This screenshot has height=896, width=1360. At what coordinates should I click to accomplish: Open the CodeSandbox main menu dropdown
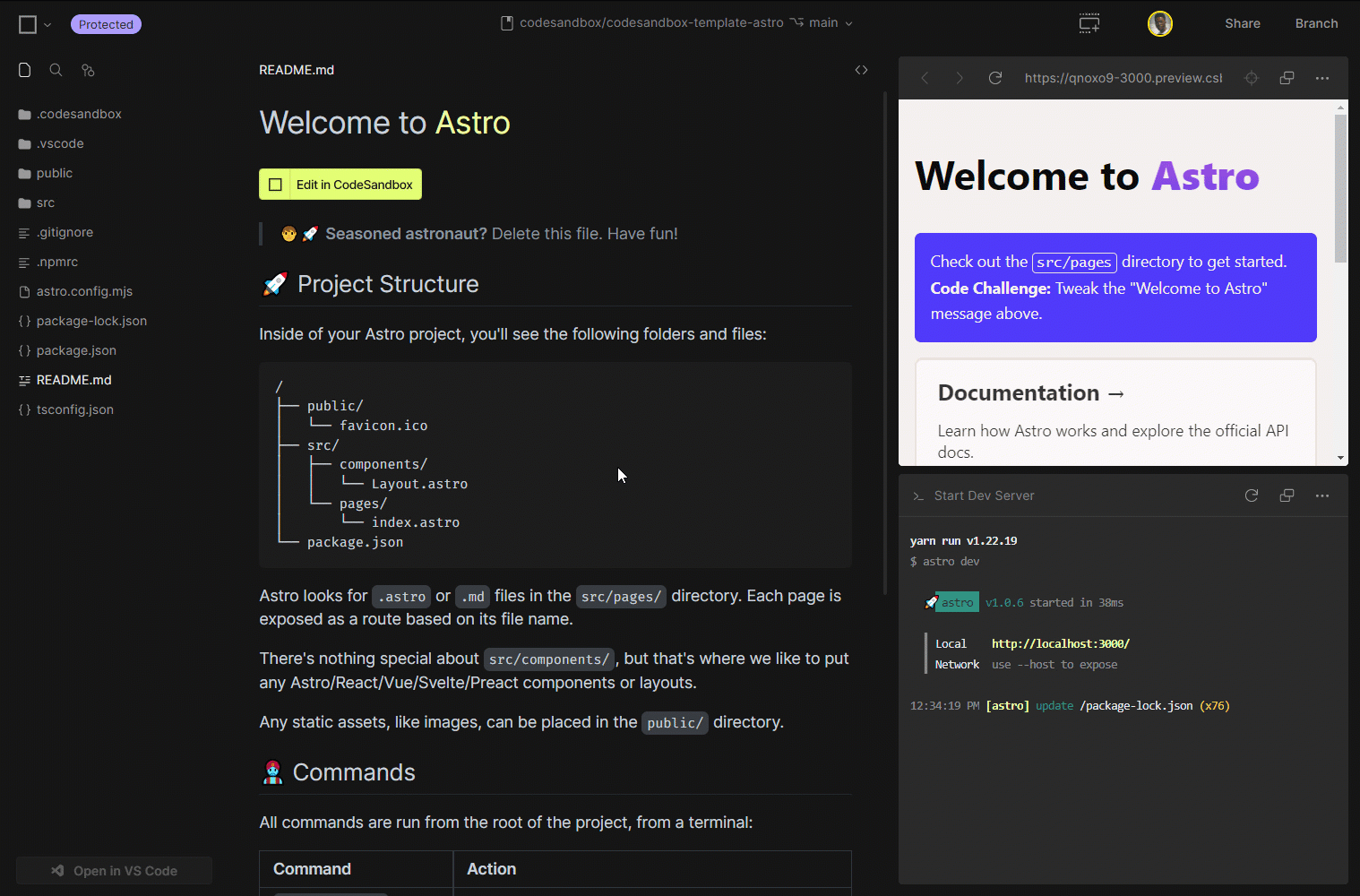(34, 25)
